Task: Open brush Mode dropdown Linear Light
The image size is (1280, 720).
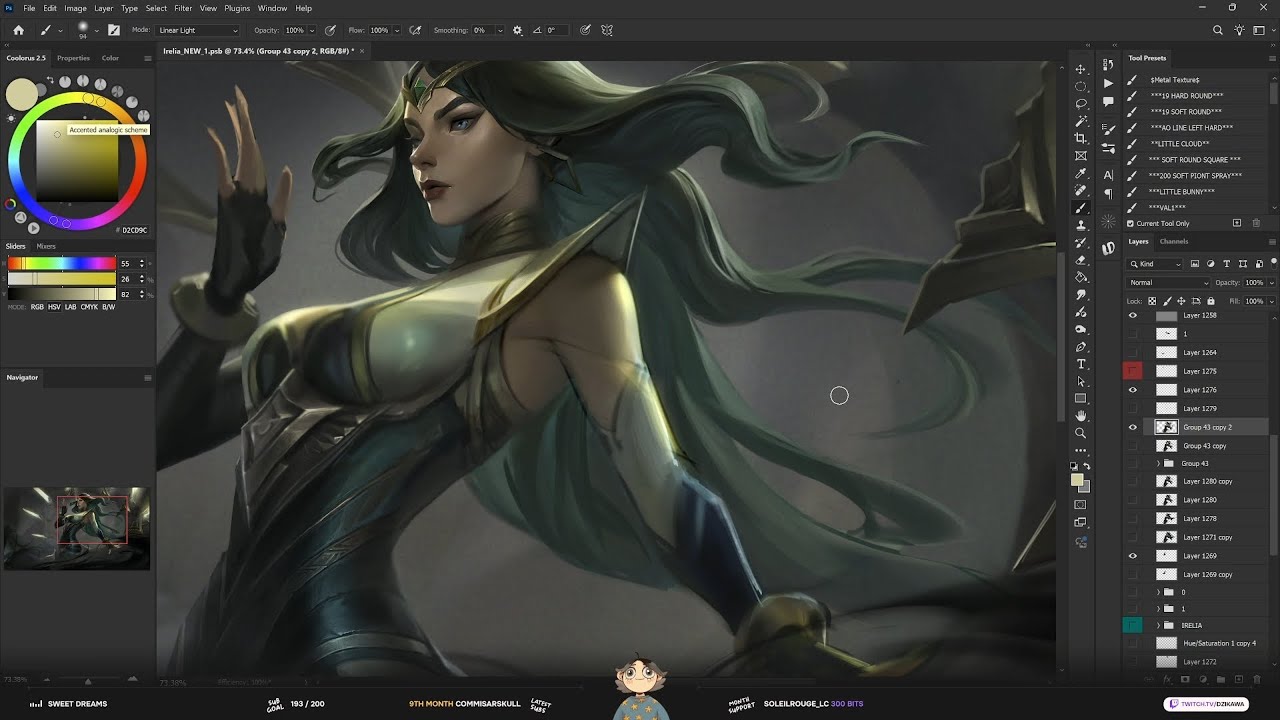Action: pos(198,30)
